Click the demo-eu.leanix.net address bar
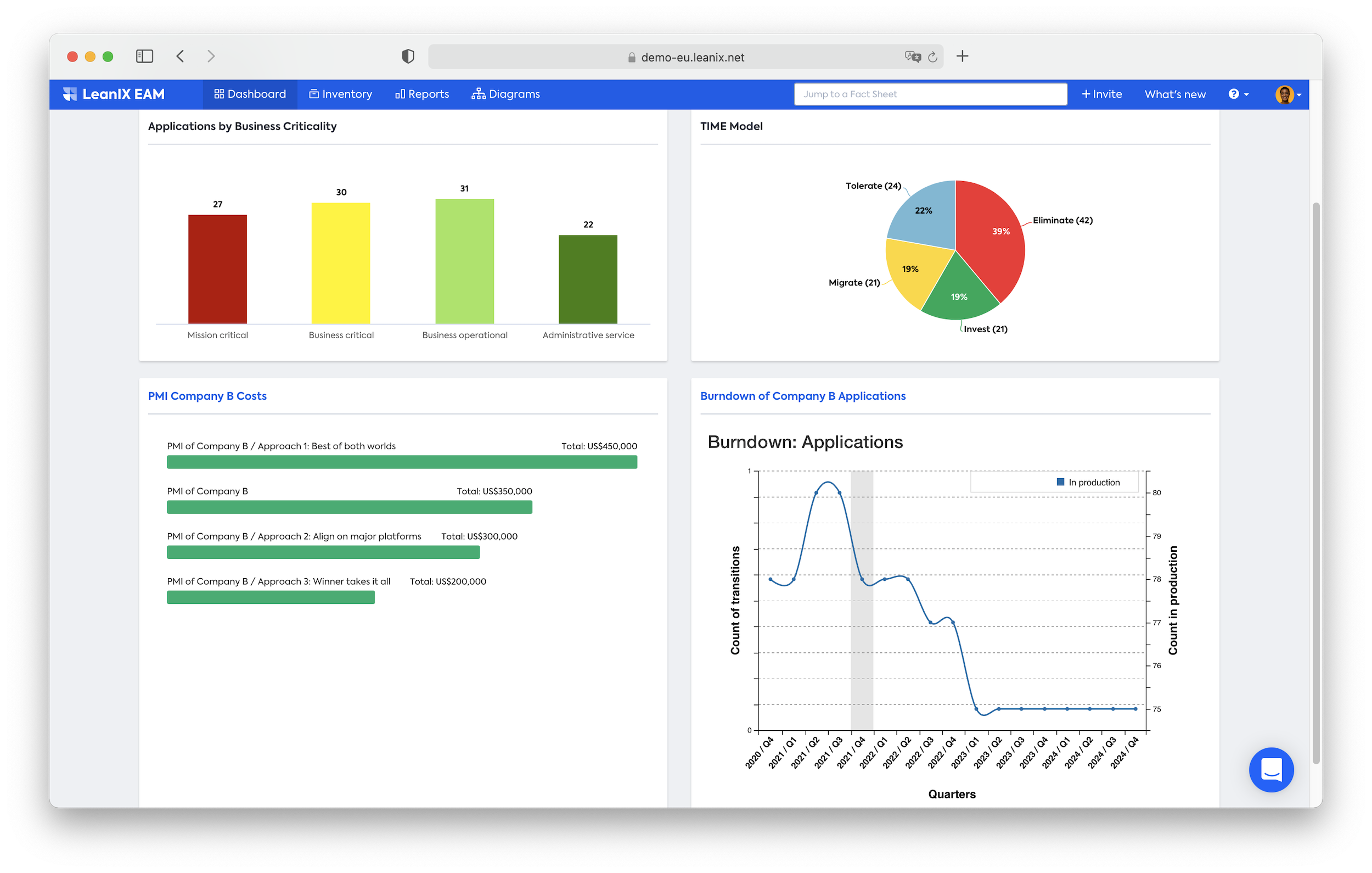The height and width of the screenshot is (873, 1372). pos(685,57)
